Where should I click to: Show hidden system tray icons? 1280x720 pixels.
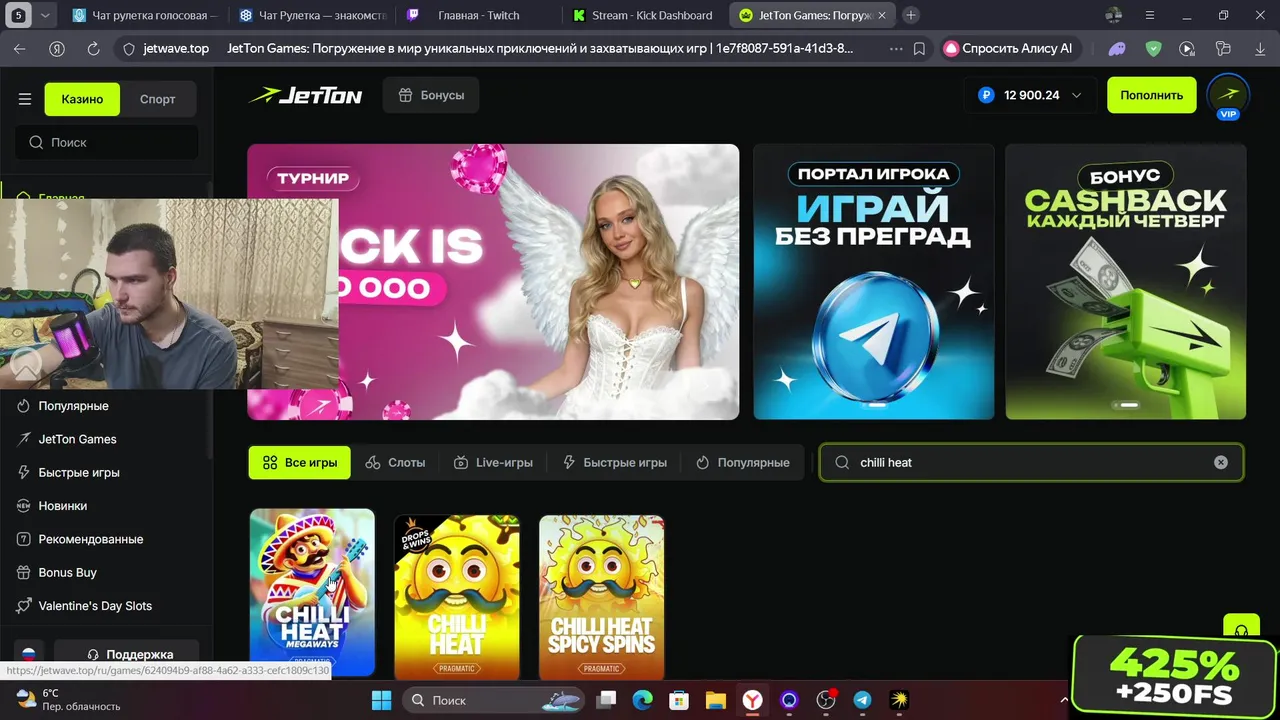point(1064,700)
